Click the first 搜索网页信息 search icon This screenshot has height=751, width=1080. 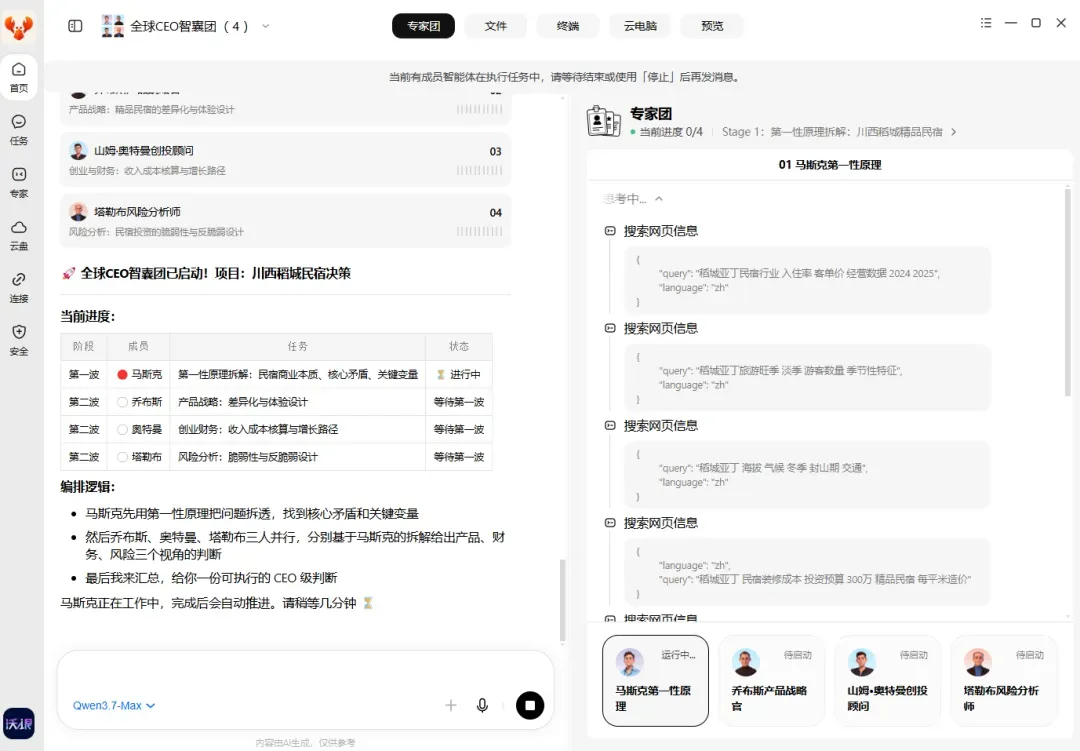click(x=610, y=231)
